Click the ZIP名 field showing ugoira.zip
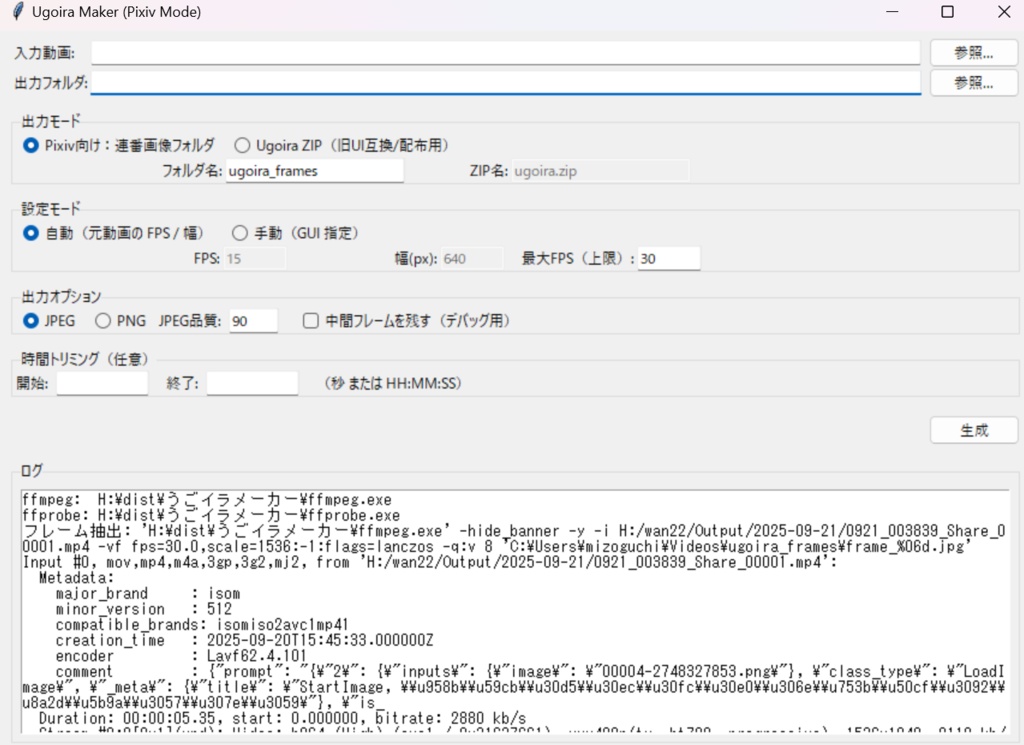The image size is (1024, 745). coord(600,171)
